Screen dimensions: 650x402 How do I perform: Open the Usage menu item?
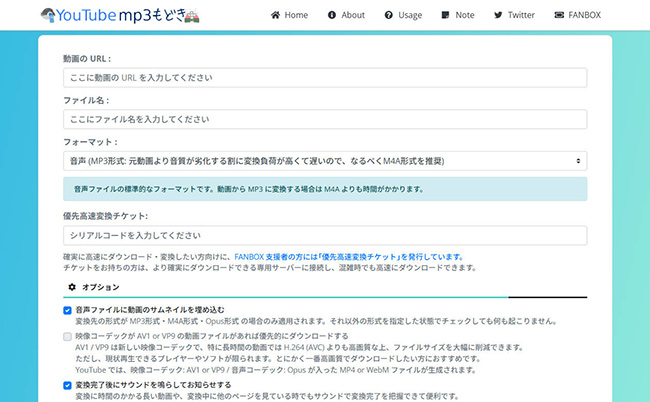403,15
